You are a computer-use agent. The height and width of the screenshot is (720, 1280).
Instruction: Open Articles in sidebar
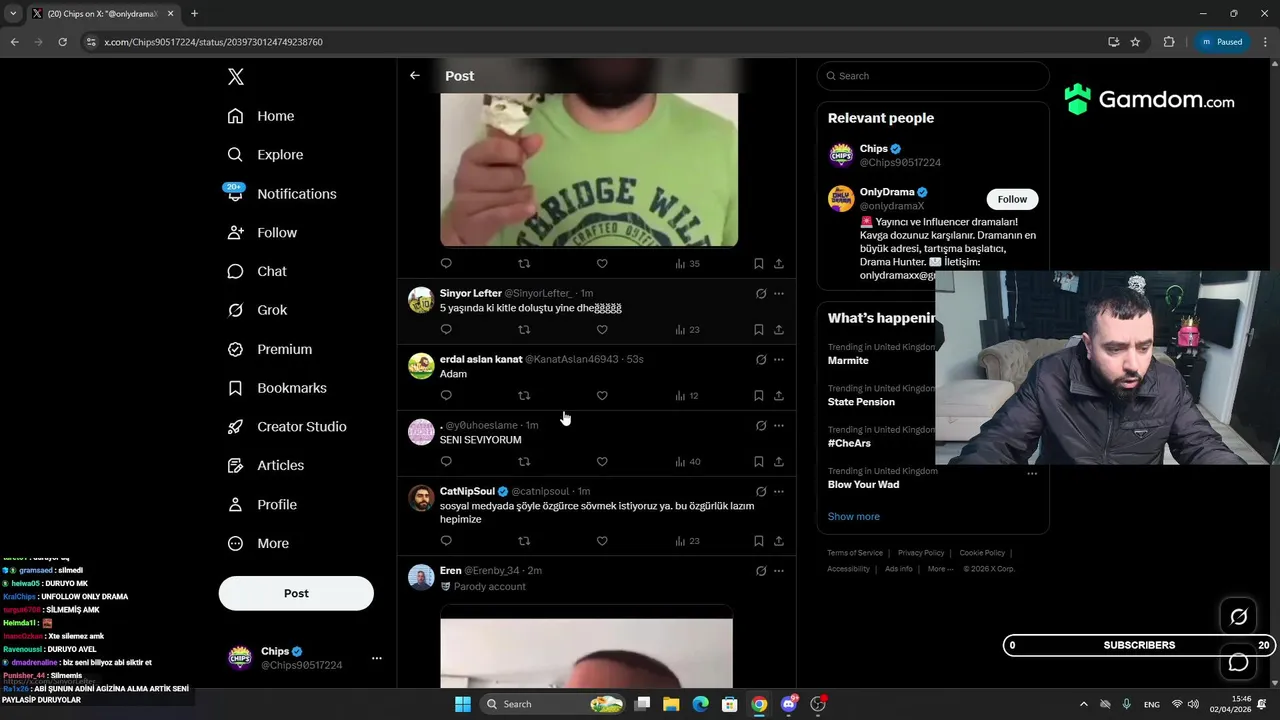click(x=266, y=465)
